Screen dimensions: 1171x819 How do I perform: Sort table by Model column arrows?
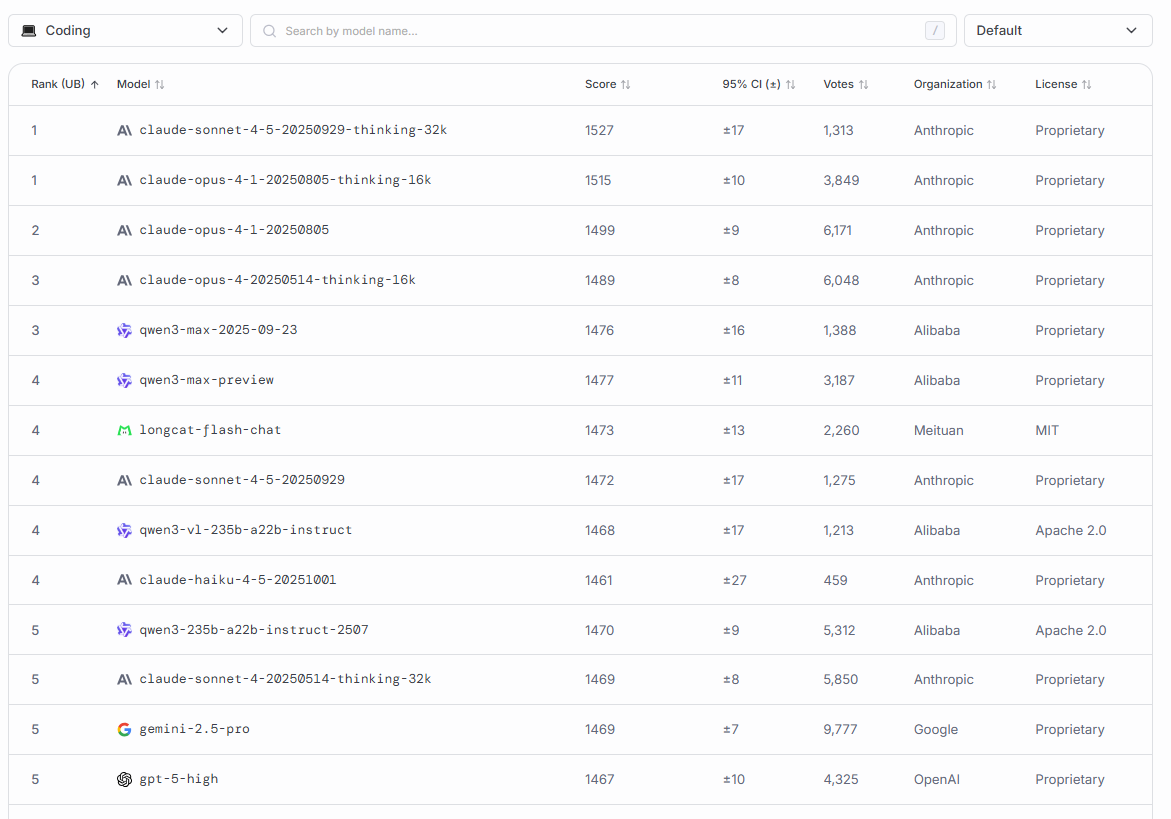tap(160, 84)
